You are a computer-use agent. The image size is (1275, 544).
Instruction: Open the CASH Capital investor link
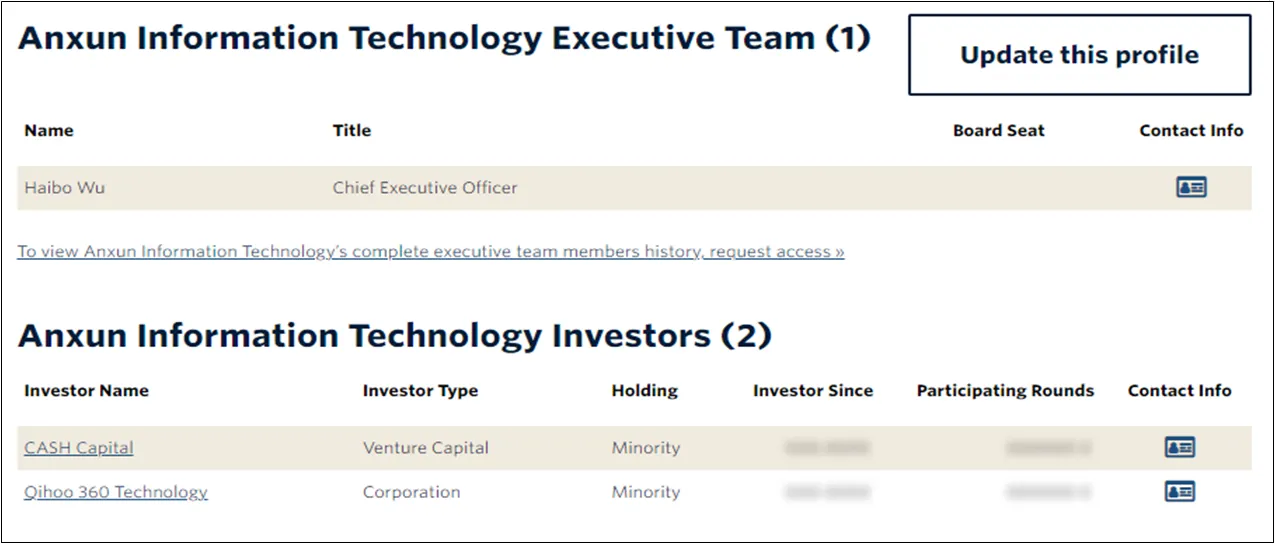click(x=78, y=448)
